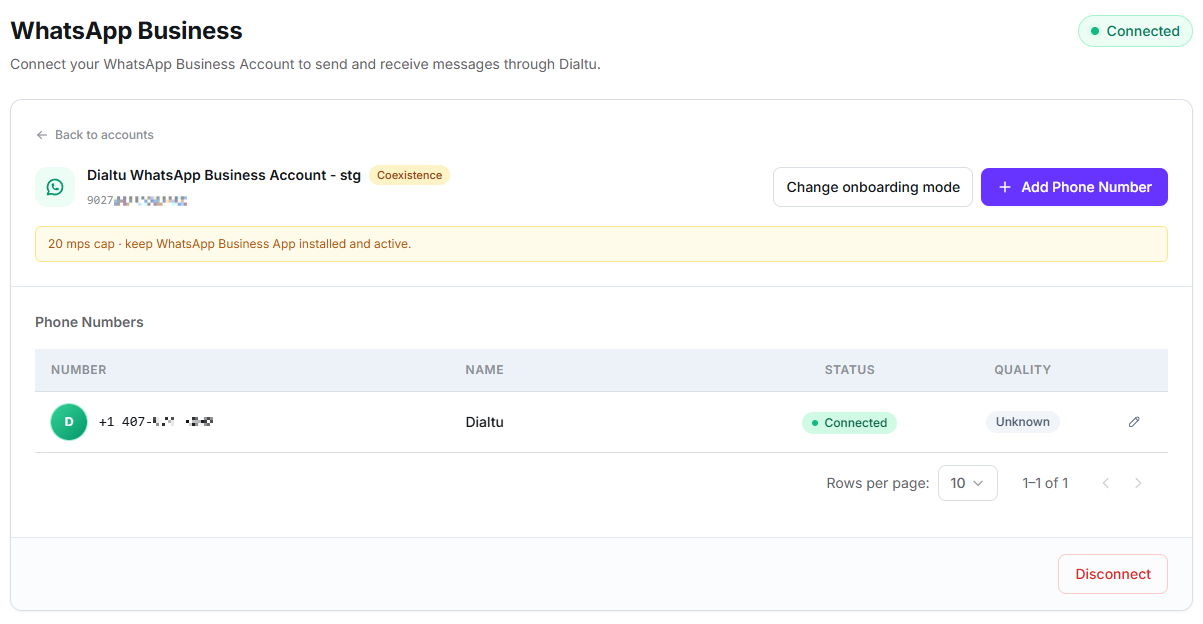Viewport: 1203px width, 624px height.
Task: Click the red Disconnect button
Action: pyautogui.click(x=1113, y=574)
